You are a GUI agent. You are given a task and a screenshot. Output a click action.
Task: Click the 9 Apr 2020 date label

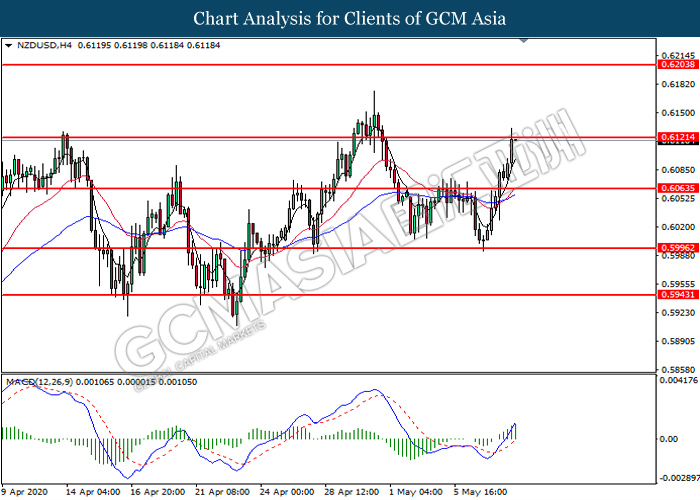point(25,492)
